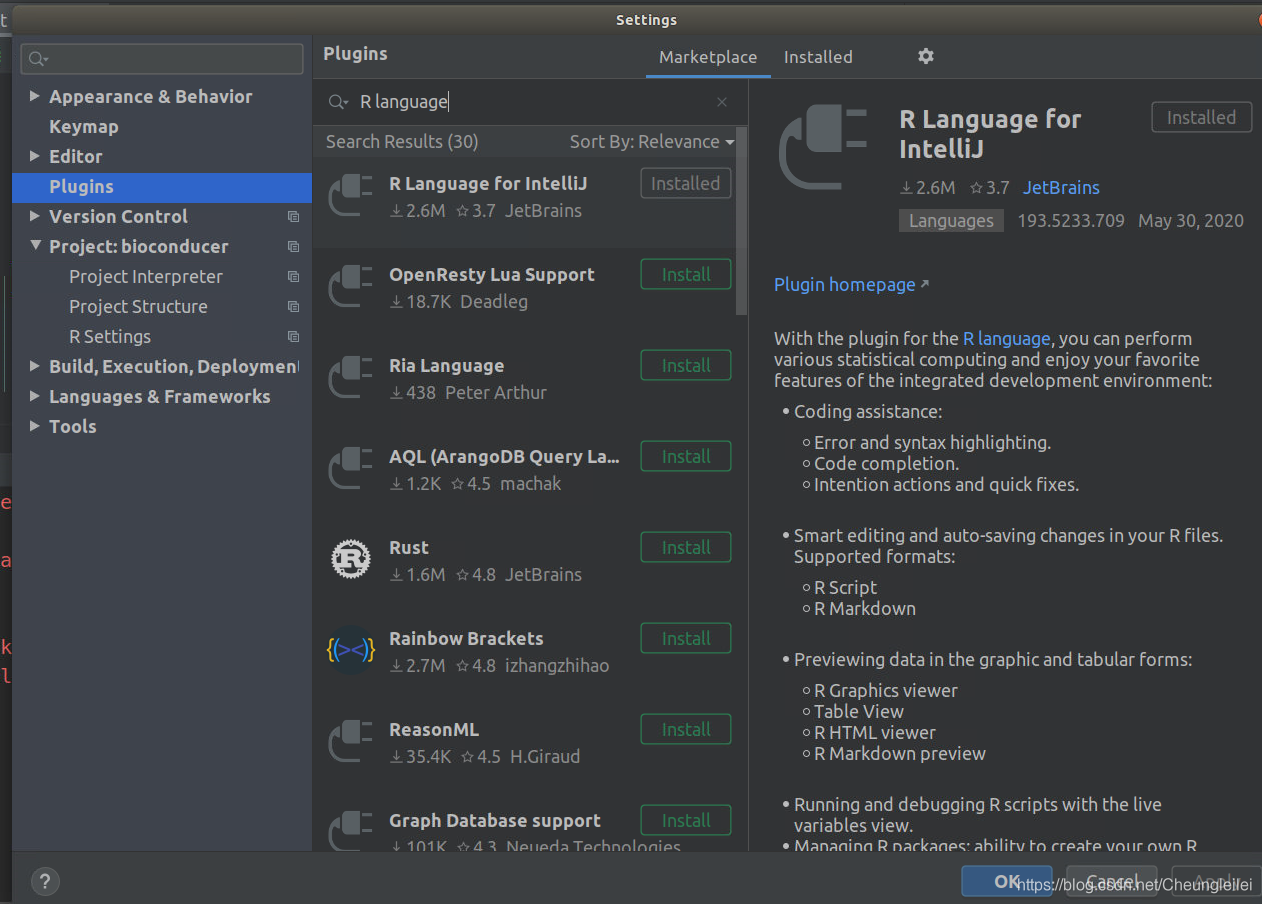Click the OK button
This screenshot has width=1262, height=904.
[x=1007, y=881]
